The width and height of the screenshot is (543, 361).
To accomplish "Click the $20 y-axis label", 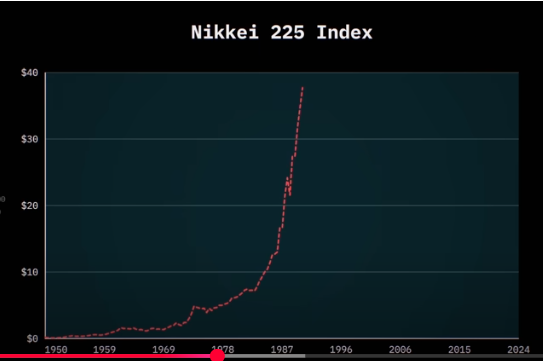I will pos(29,206).
